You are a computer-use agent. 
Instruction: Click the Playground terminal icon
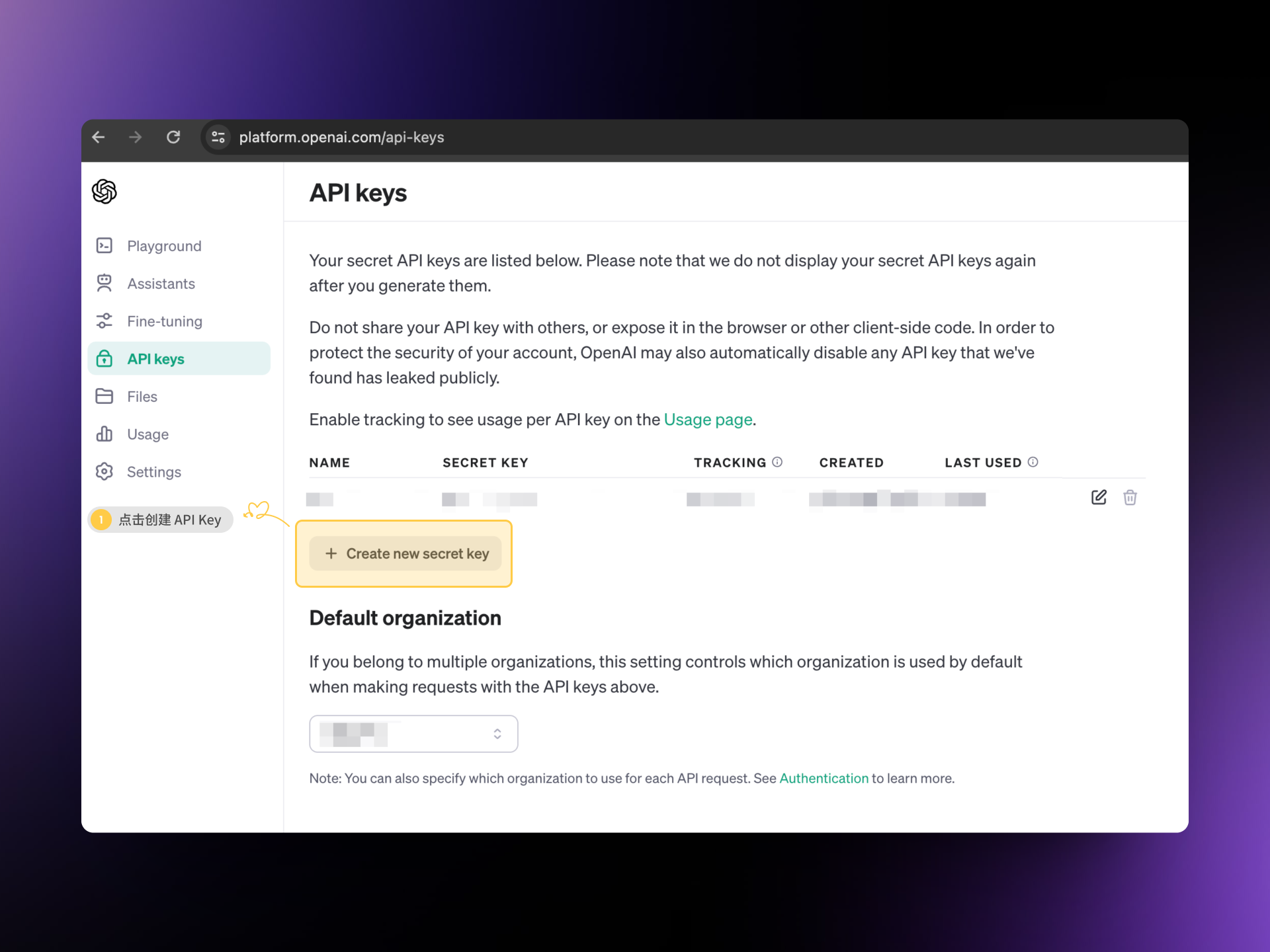(105, 246)
